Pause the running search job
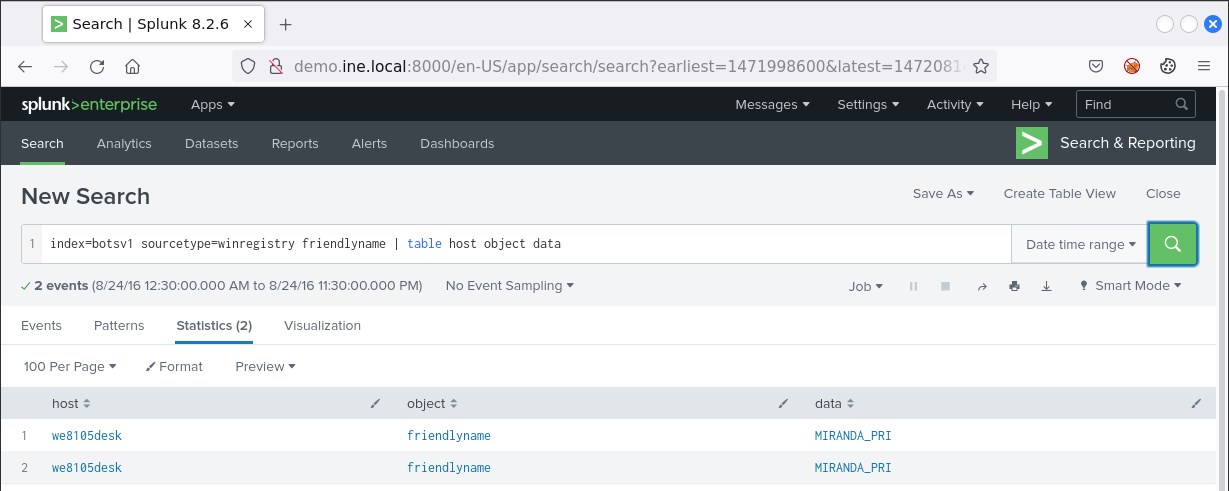This screenshot has height=491, width=1229. tap(913, 286)
